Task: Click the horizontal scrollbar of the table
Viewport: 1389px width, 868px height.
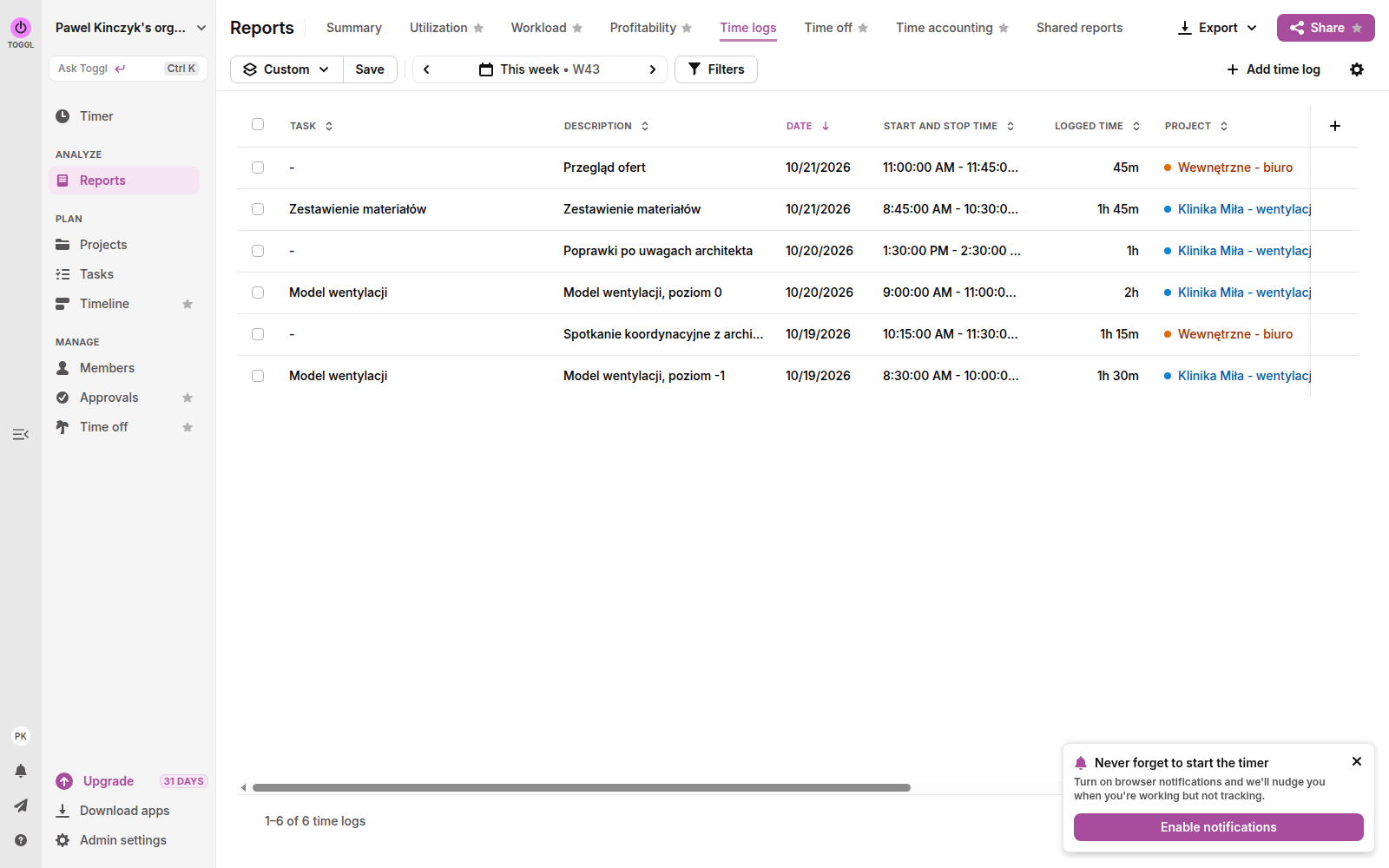Action: 582,788
